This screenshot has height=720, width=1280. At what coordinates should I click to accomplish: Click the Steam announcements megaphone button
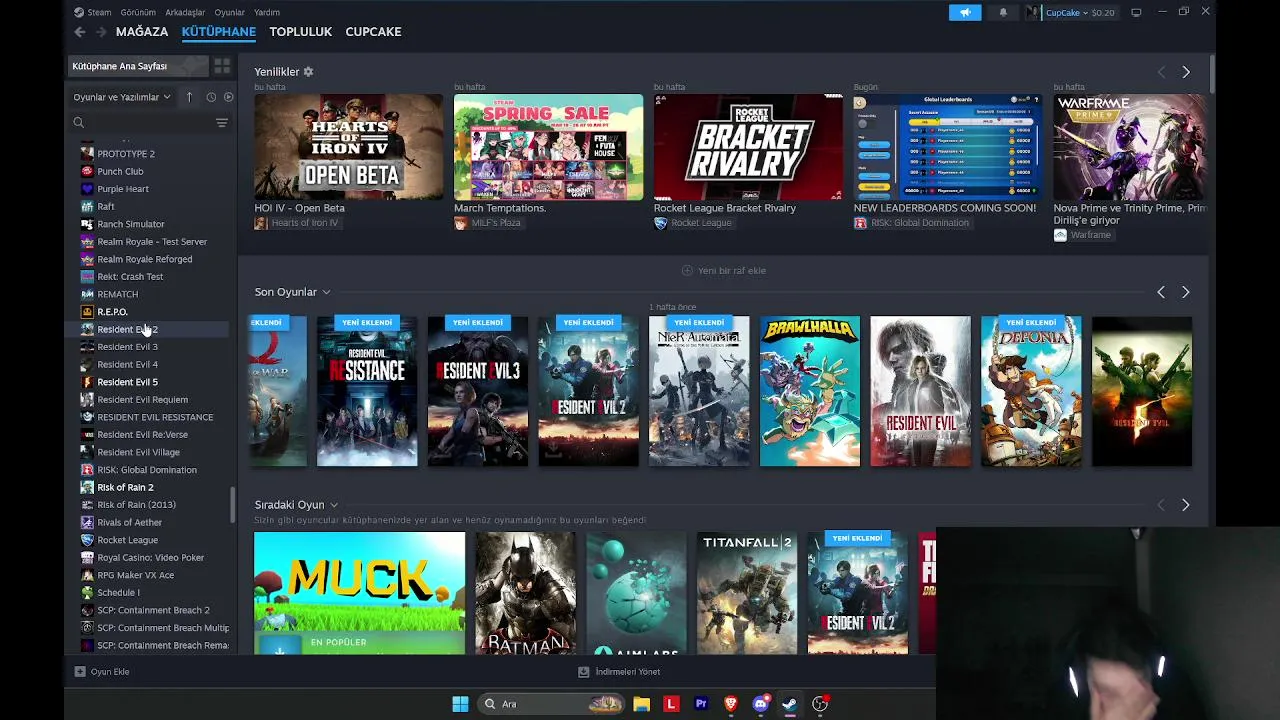pos(965,12)
